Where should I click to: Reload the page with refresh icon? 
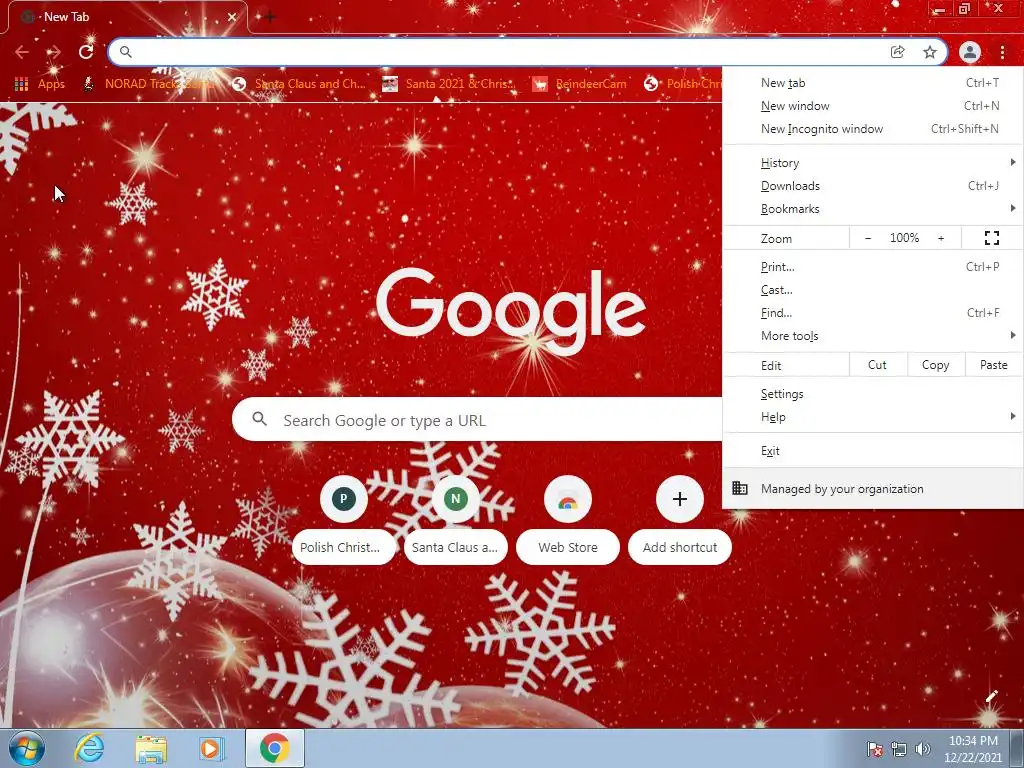(86, 52)
